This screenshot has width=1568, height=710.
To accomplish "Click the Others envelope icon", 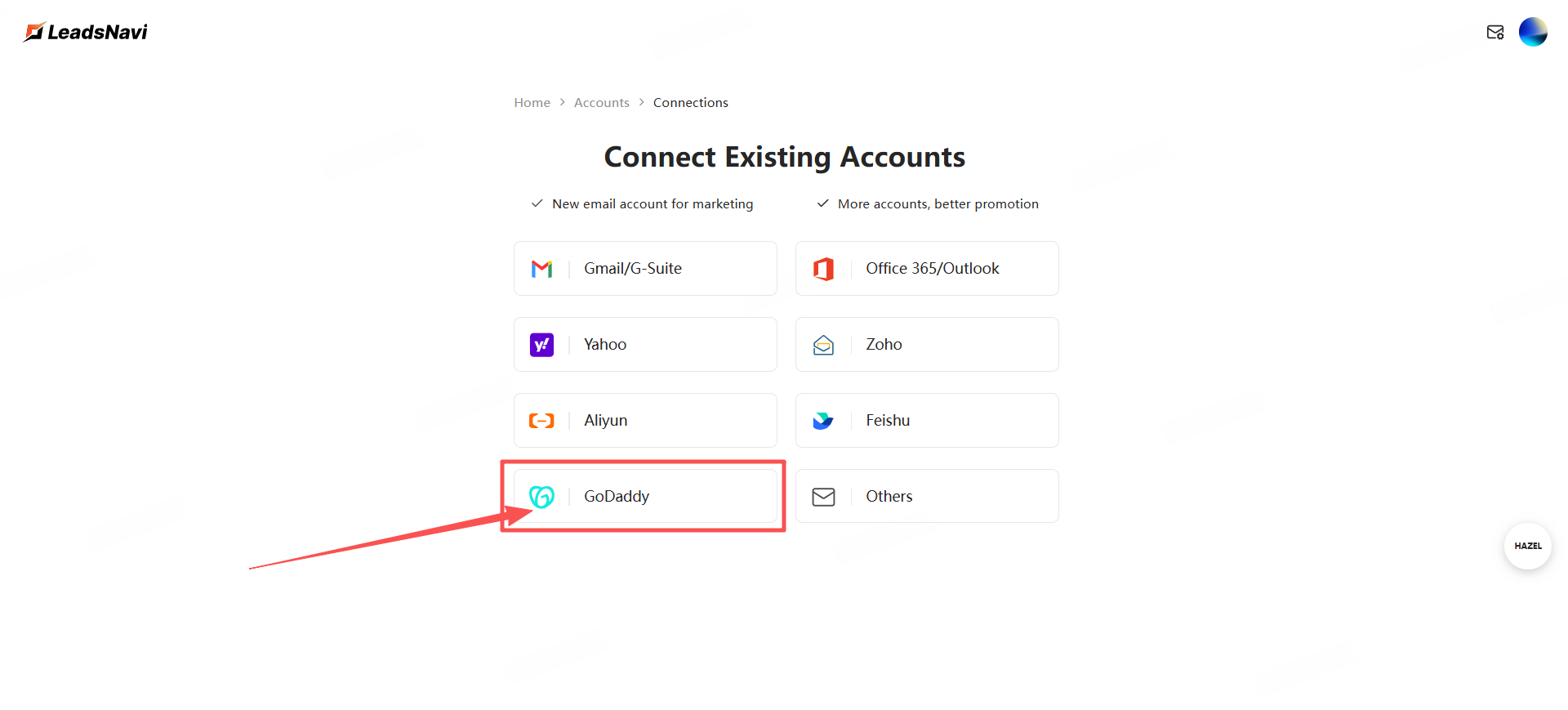I will 823,497.
